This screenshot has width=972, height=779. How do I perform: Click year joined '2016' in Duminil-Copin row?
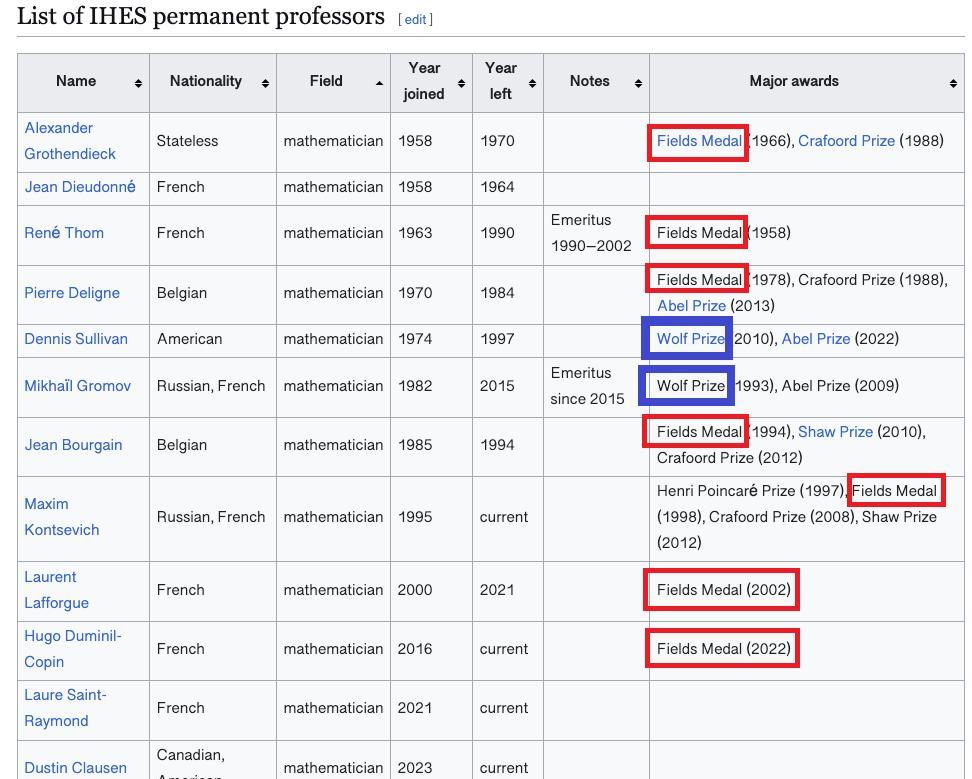pyautogui.click(x=415, y=649)
